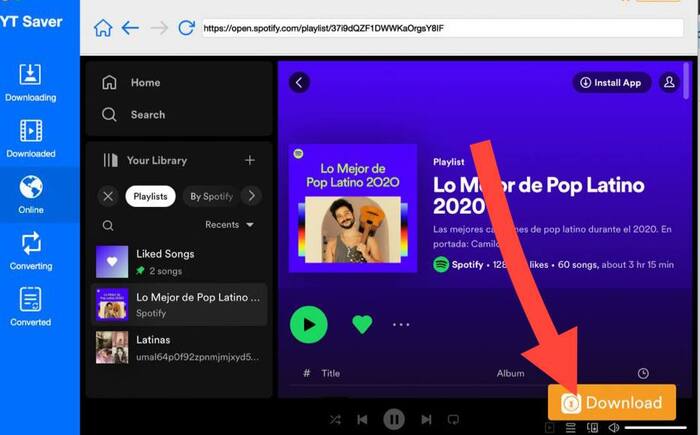
Task: Create new playlist with plus icon
Action: (250, 160)
